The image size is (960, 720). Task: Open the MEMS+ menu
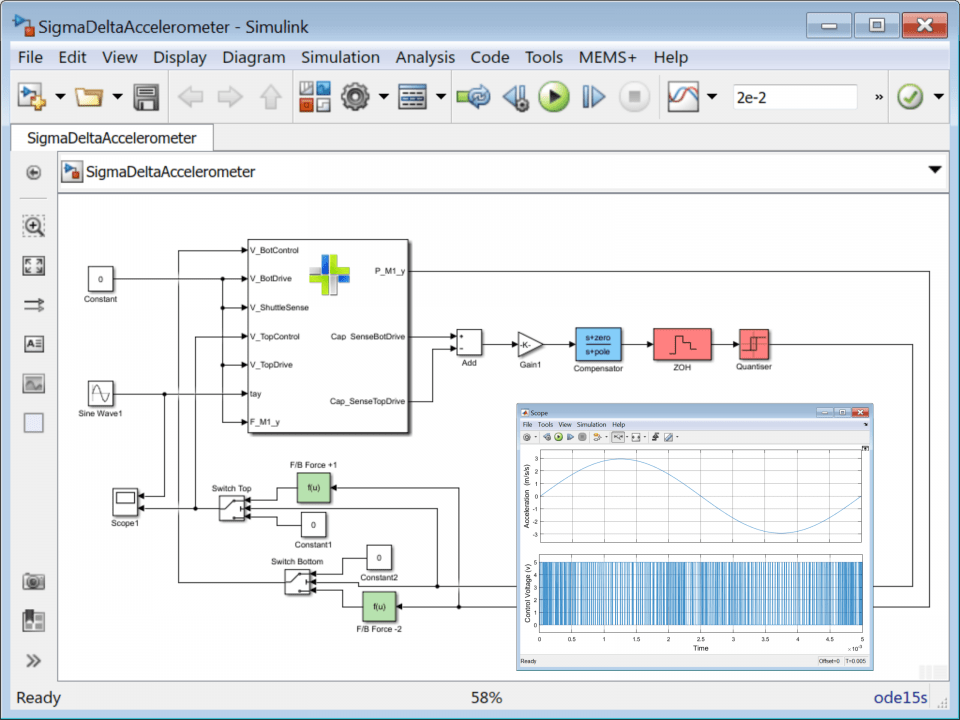[607, 57]
